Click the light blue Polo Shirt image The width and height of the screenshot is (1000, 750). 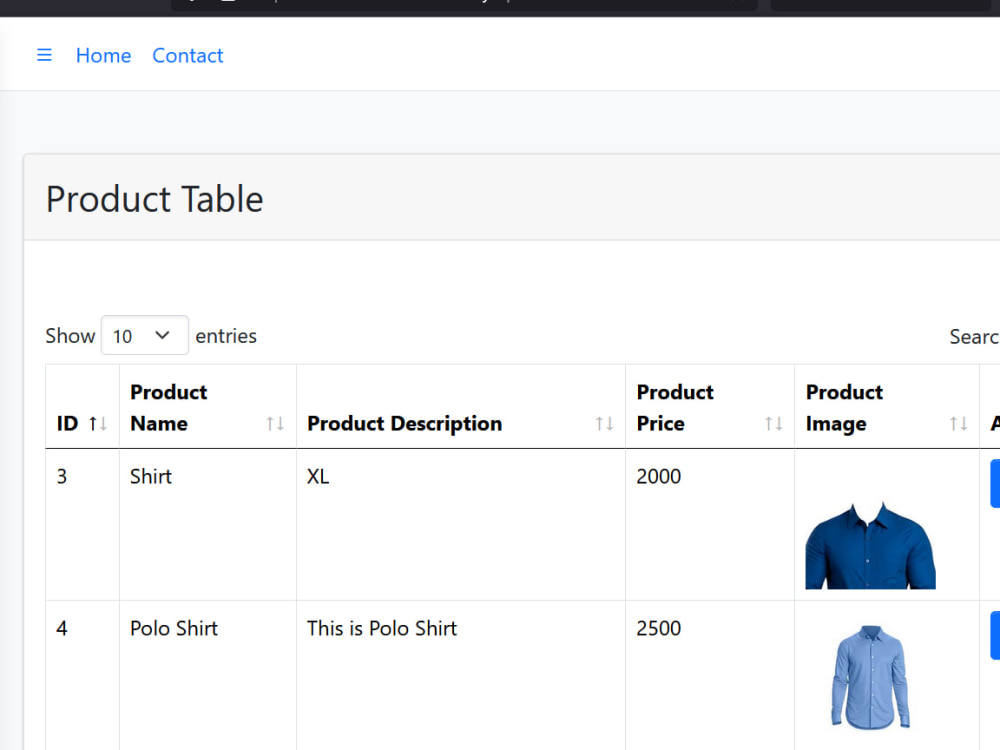point(870,677)
